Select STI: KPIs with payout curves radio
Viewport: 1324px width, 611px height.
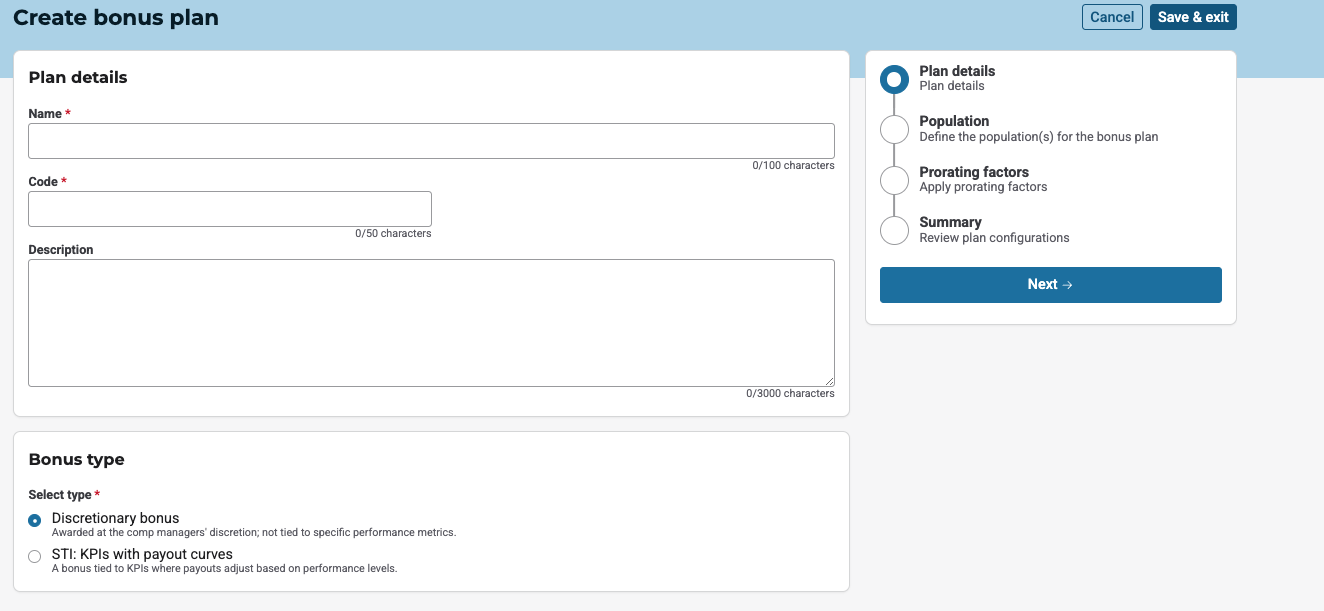point(35,556)
